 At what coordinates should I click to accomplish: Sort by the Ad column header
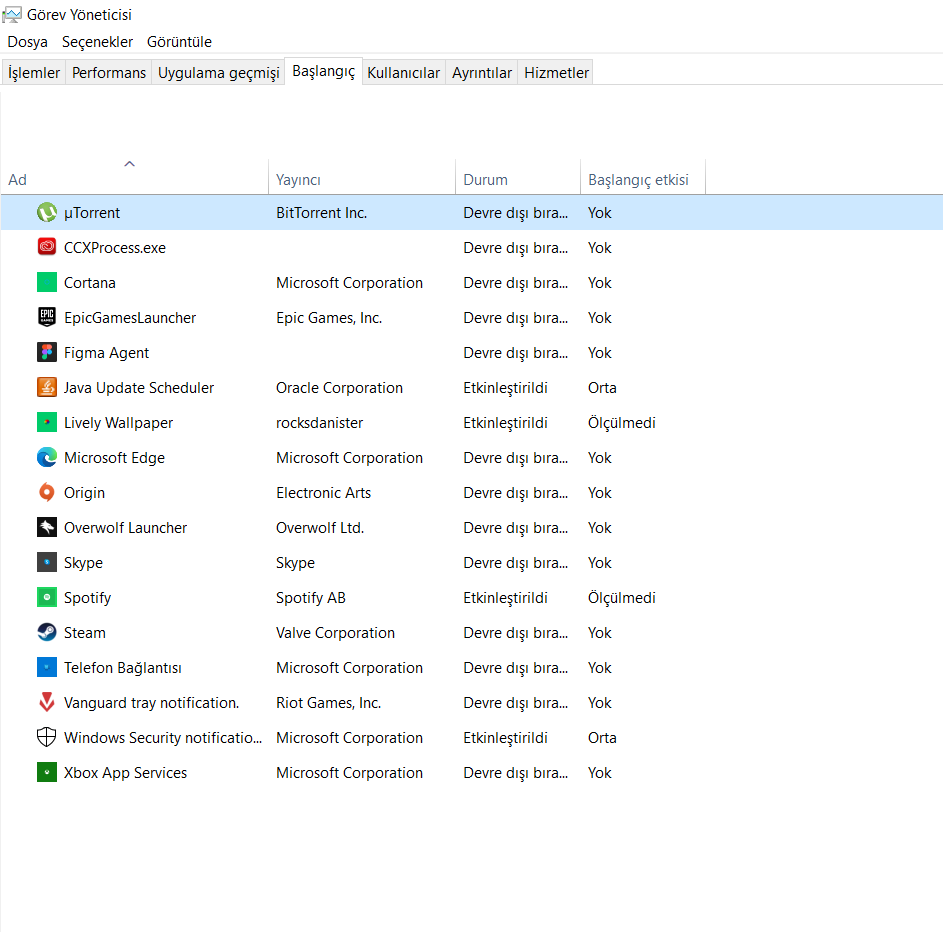tap(135, 177)
